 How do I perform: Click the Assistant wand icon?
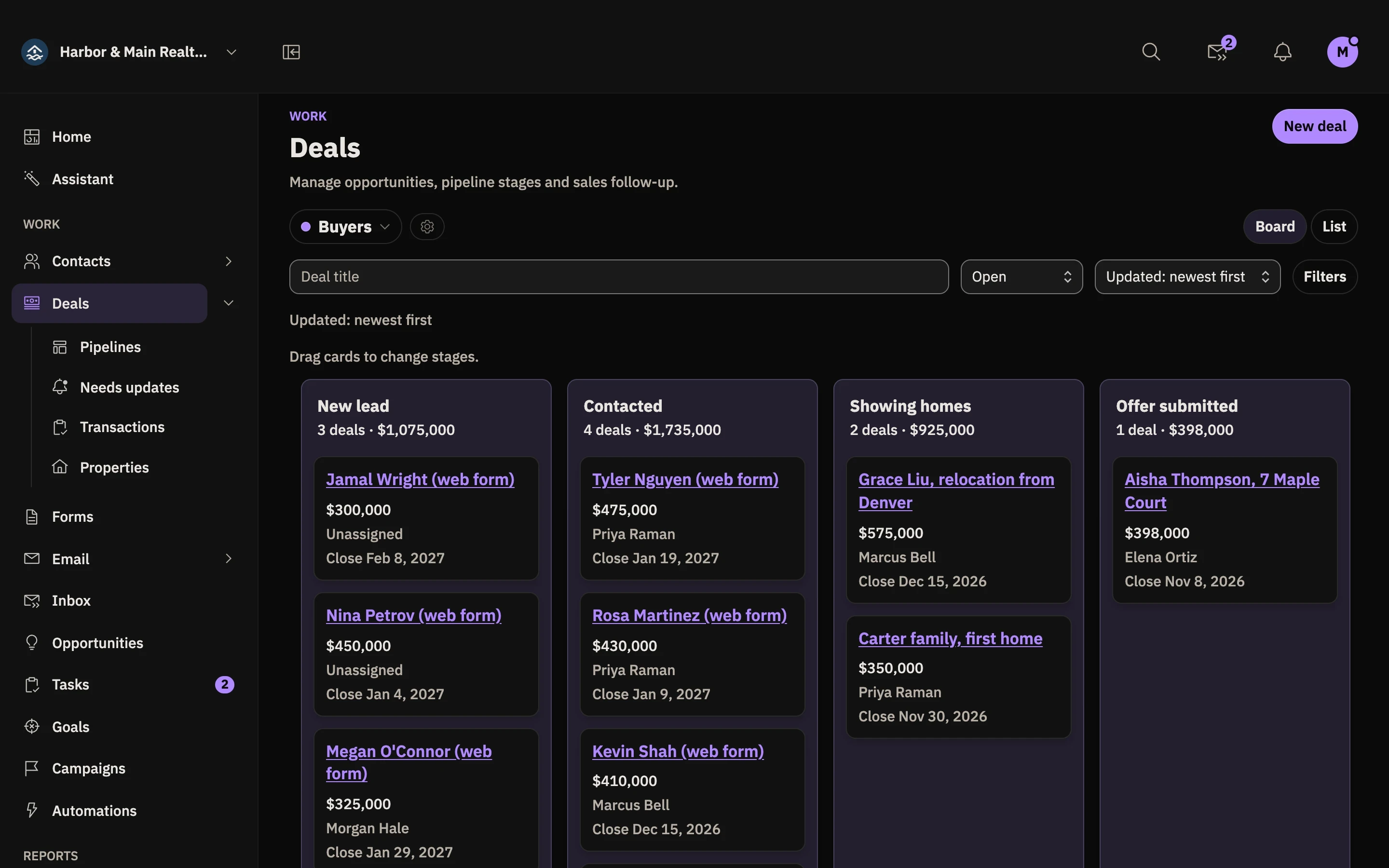click(x=31, y=178)
